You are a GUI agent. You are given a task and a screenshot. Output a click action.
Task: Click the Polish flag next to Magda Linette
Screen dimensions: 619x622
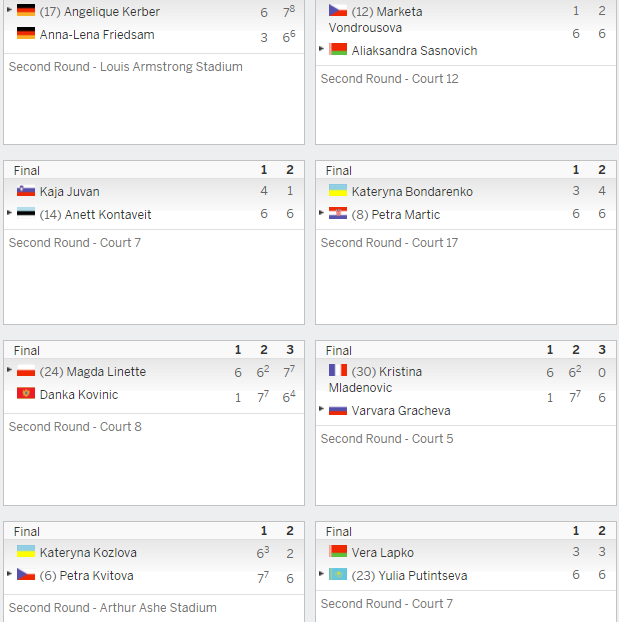click(x=26, y=371)
